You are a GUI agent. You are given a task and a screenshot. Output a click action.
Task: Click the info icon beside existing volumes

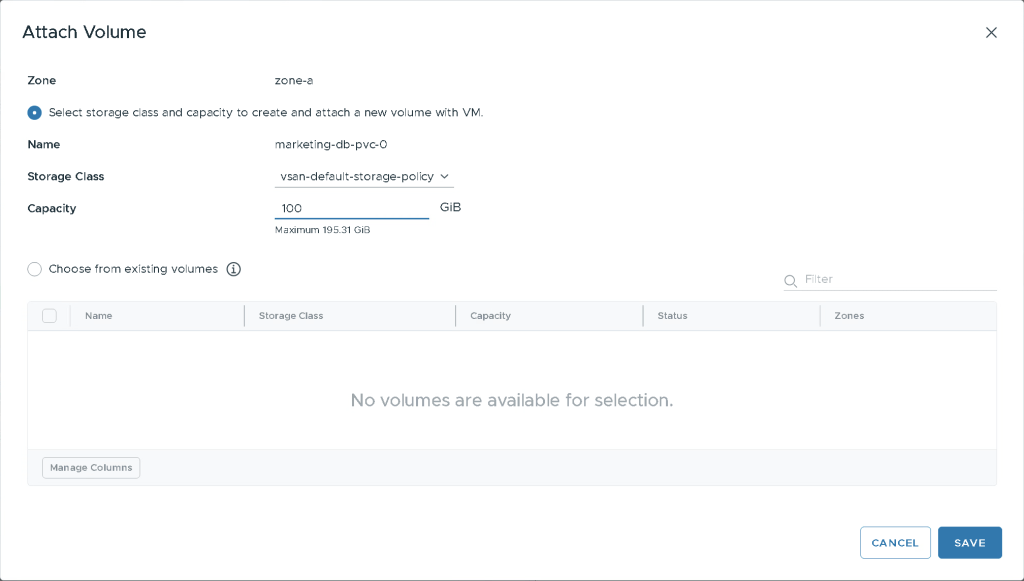pyautogui.click(x=234, y=269)
